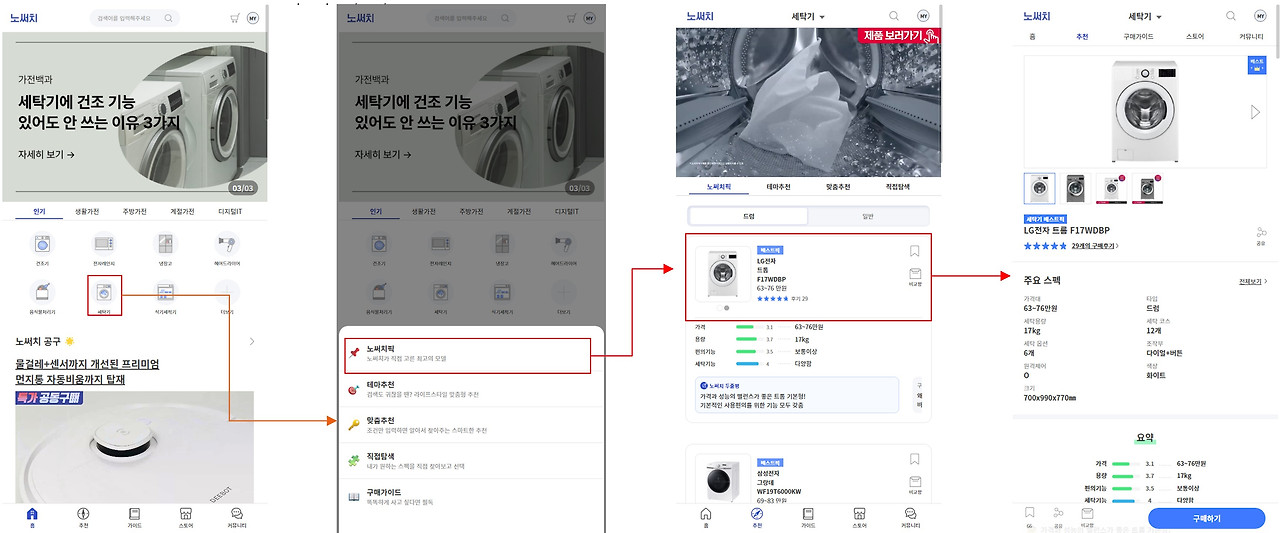Open the 세탁기 dropdown on product detail header
Viewport: 1280px width, 533px height.
point(1145,17)
